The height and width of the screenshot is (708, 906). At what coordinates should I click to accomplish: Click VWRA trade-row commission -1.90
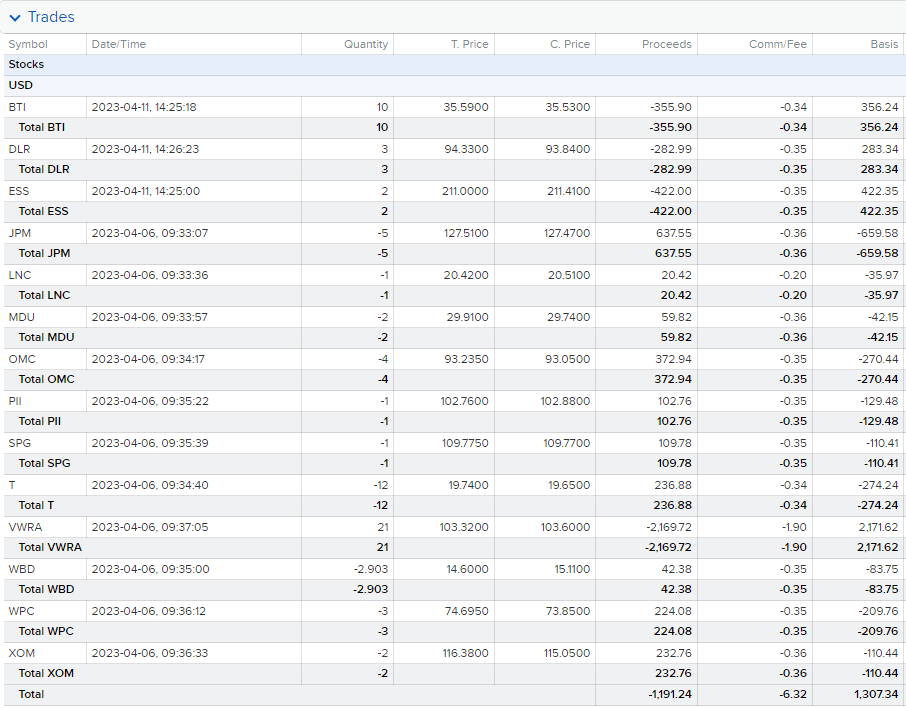pos(794,528)
